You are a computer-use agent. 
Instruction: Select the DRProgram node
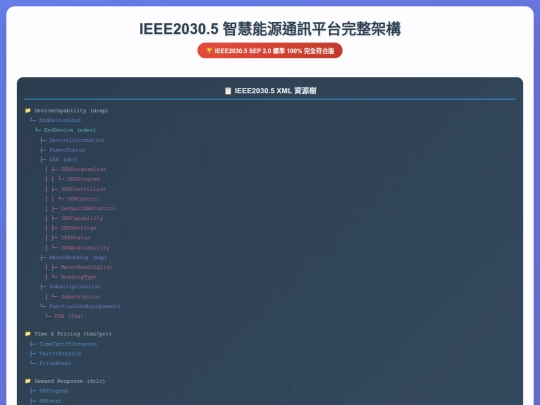tap(54, 391)
